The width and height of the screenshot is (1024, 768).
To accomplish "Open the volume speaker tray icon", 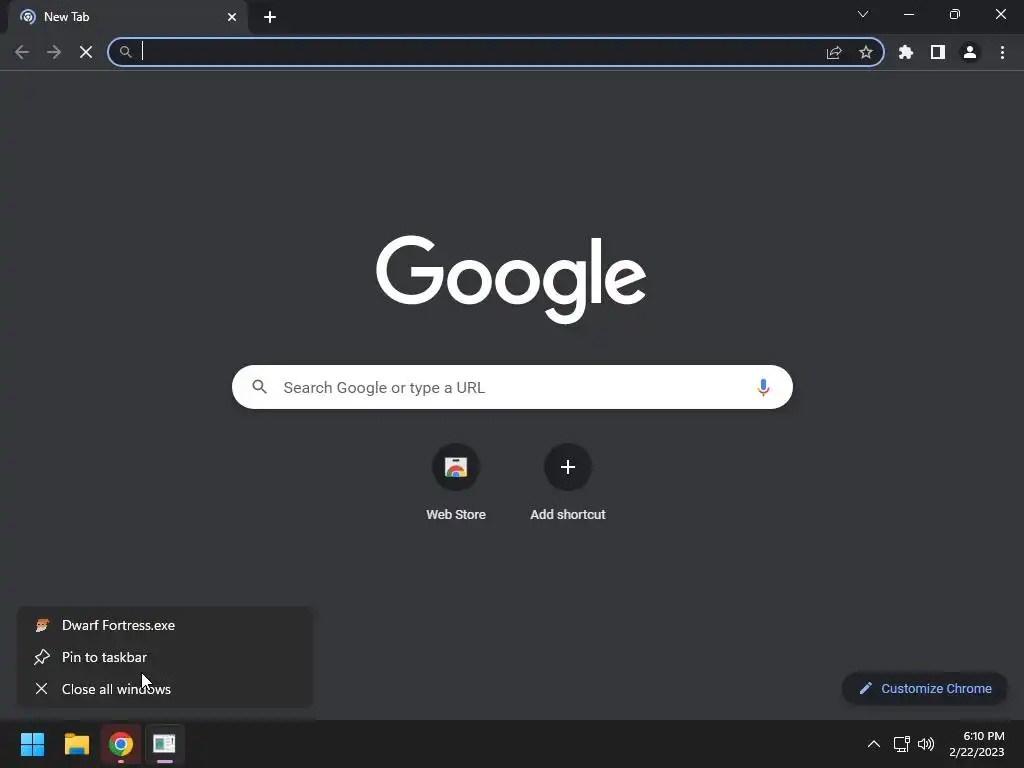I will click(x=926, y=744).
